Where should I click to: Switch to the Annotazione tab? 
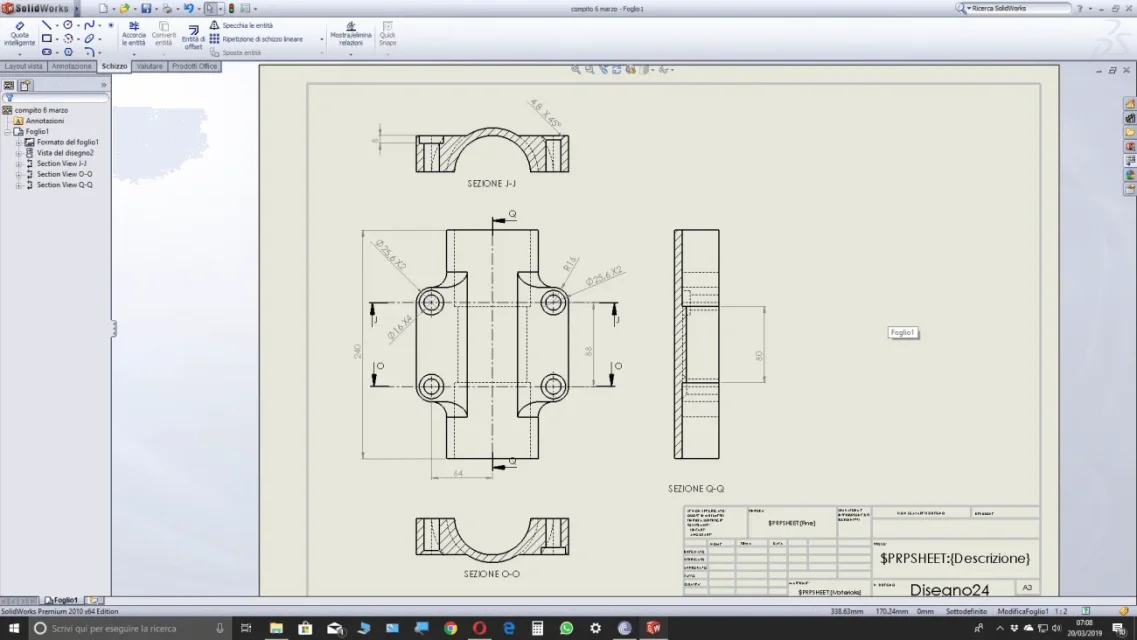[71, 66]
